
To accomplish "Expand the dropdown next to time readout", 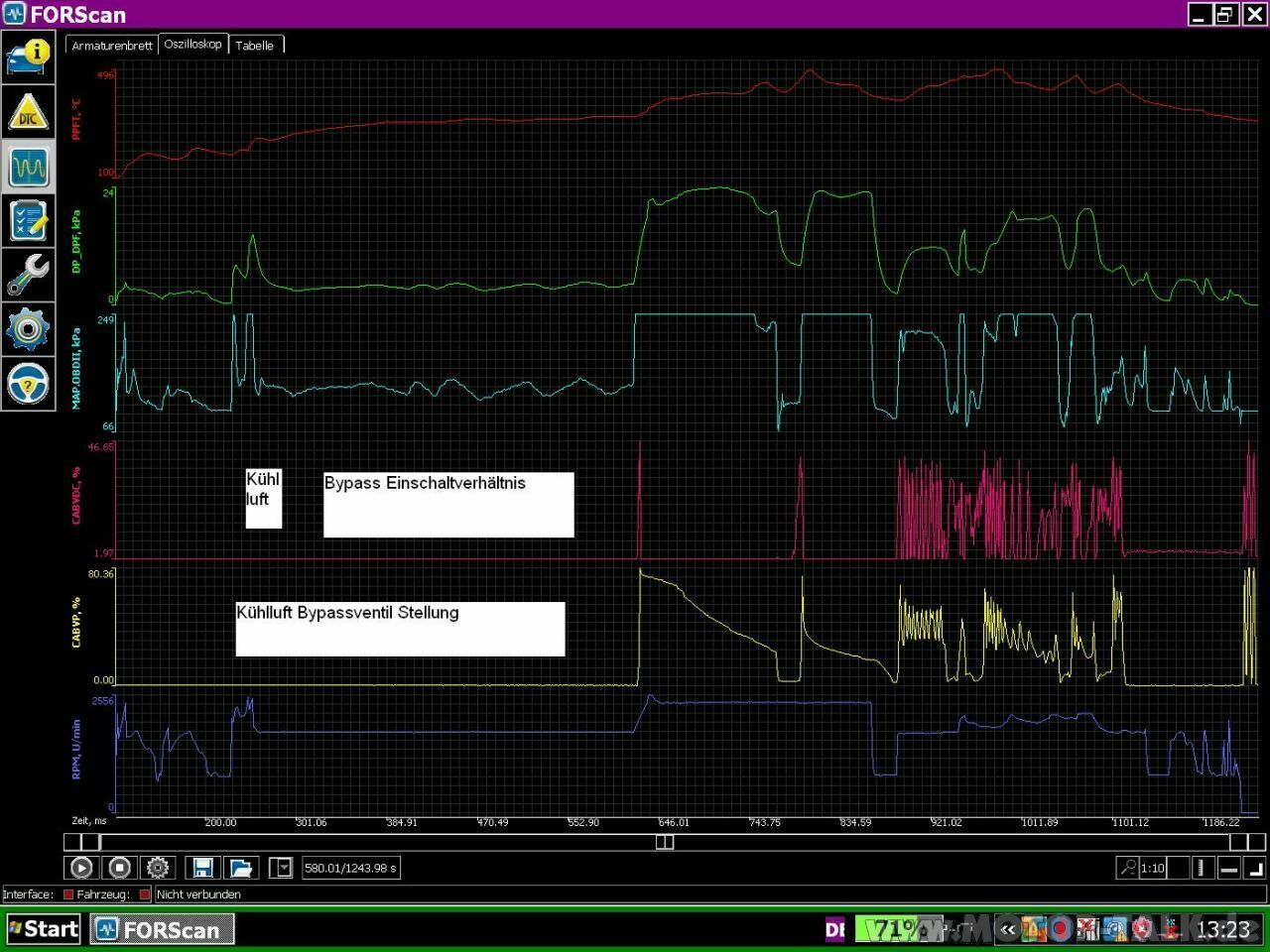I will (x=282, y=868).
